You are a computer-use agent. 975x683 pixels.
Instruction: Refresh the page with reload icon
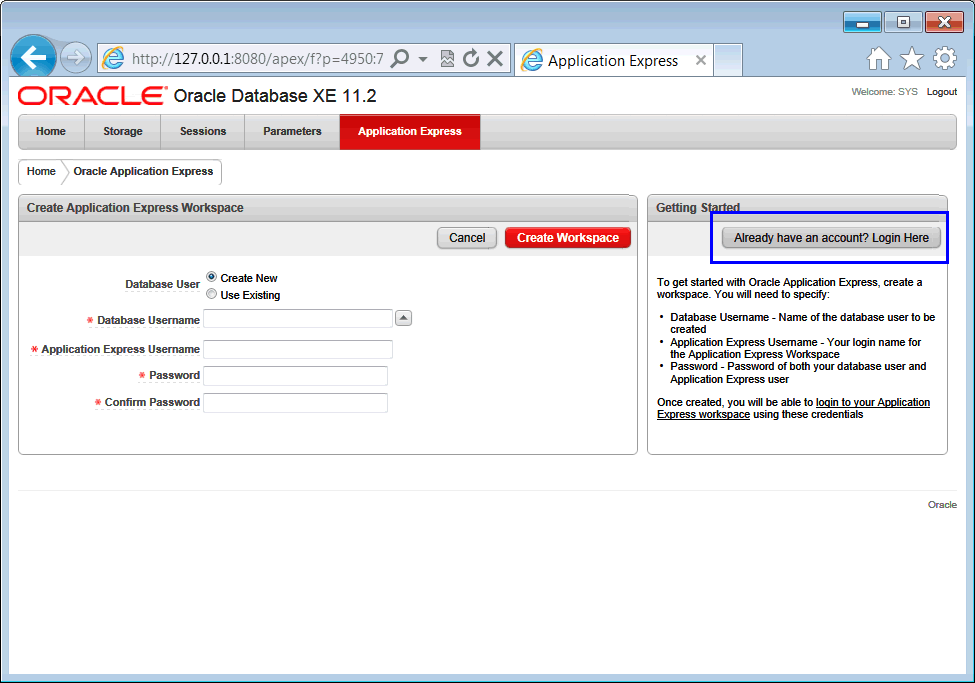(471, 58)
